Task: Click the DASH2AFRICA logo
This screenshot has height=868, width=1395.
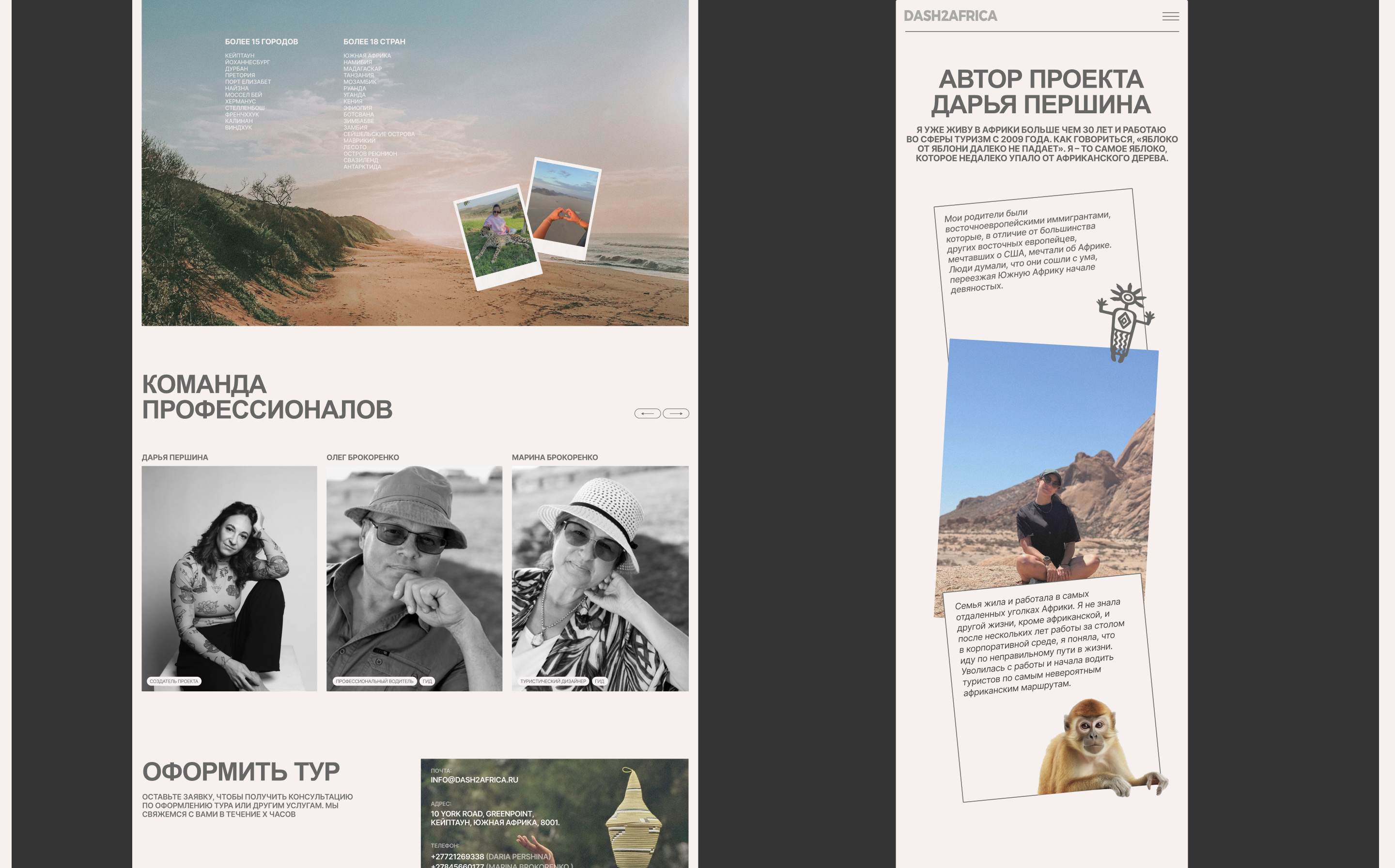Action: [x=950, y=16]
